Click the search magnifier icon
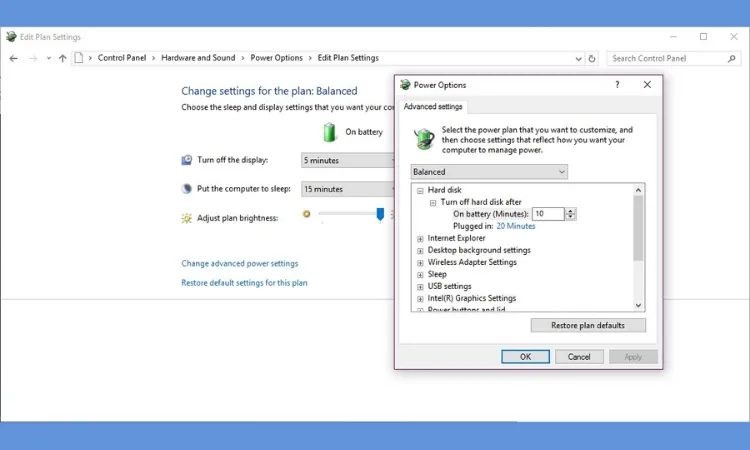The width and height of the screenshot is (750, 450). click(x=733, y=58)
